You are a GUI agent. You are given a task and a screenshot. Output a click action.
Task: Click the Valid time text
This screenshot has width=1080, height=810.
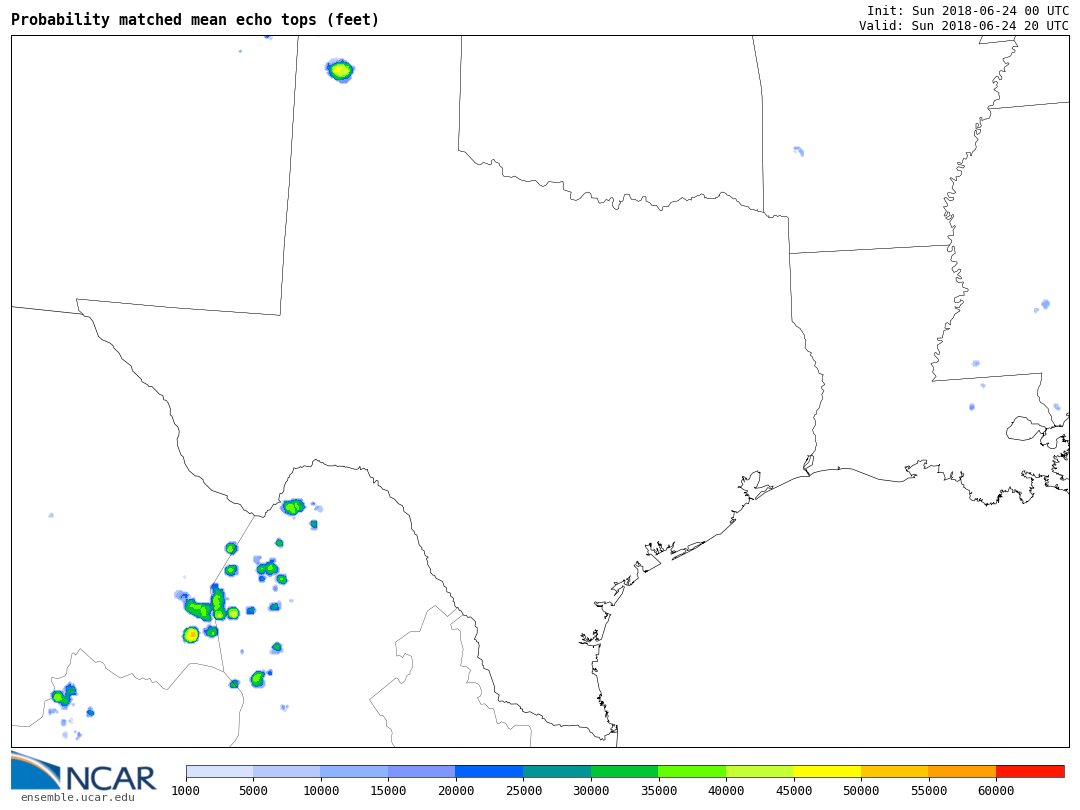click(x=963, y=26)
